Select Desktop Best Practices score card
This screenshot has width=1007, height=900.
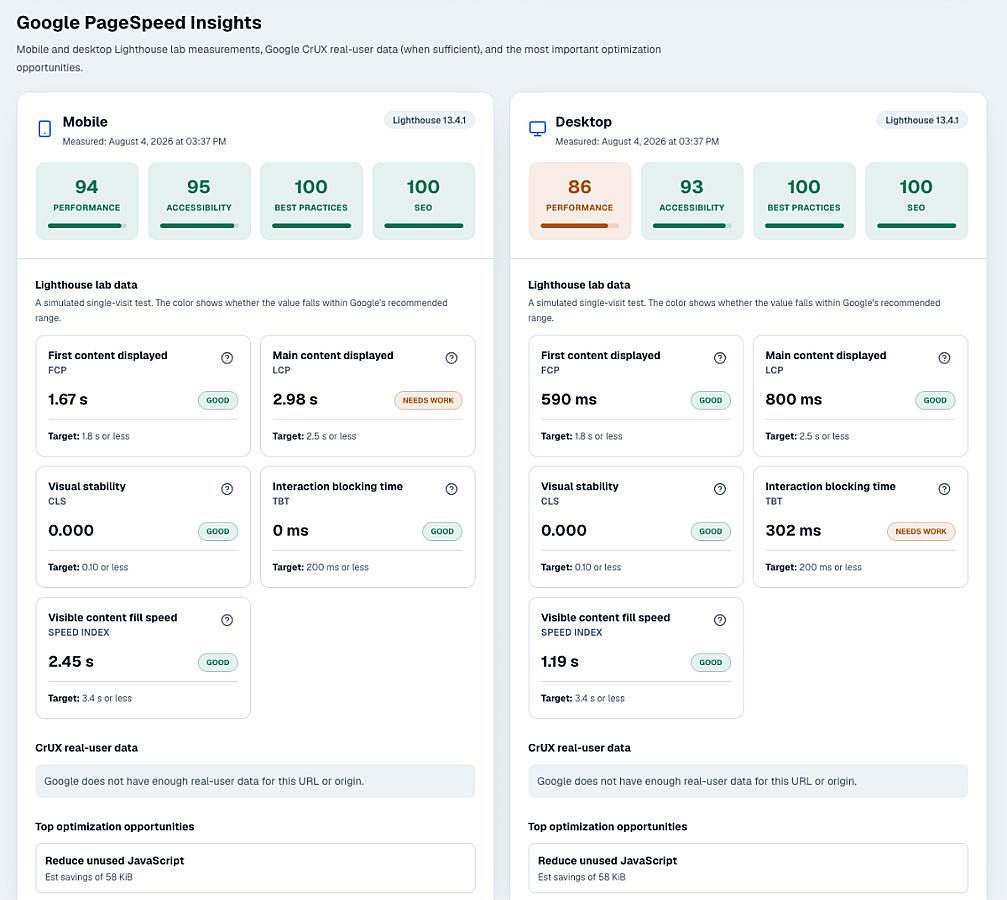pyautogui.click(x=804, y=201)
